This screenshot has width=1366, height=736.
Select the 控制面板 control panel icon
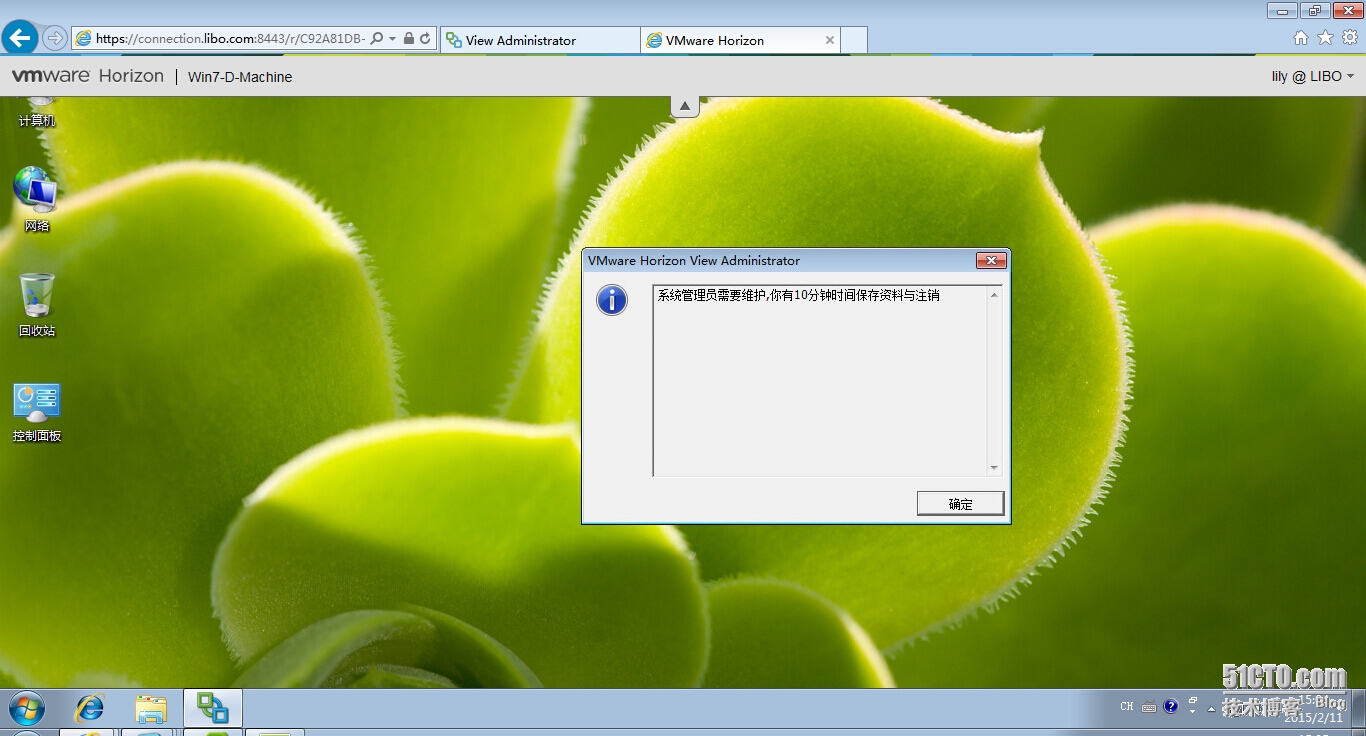tap(37, 412)
